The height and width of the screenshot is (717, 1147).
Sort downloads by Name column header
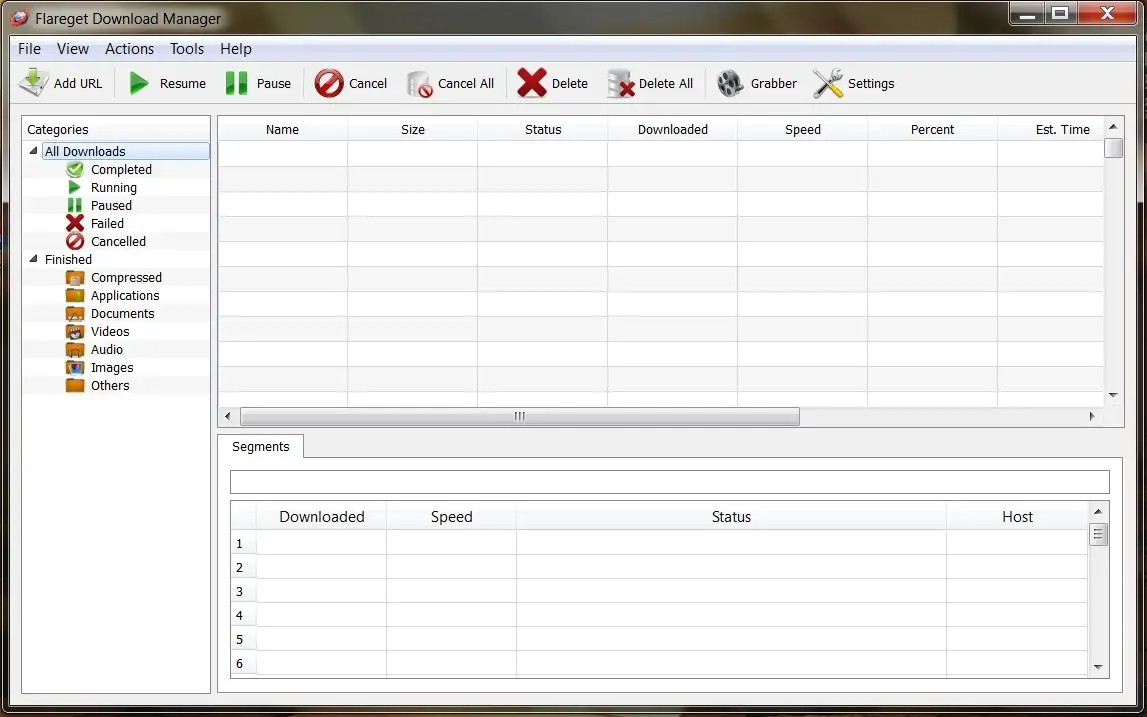tap(282, 129)
